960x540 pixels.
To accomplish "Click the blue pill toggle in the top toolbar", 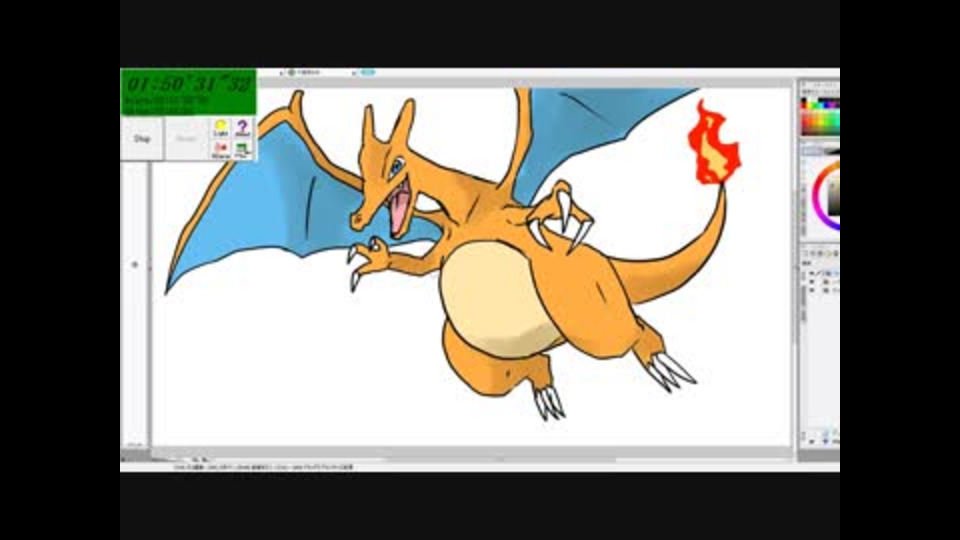I will tap(367, 72).
